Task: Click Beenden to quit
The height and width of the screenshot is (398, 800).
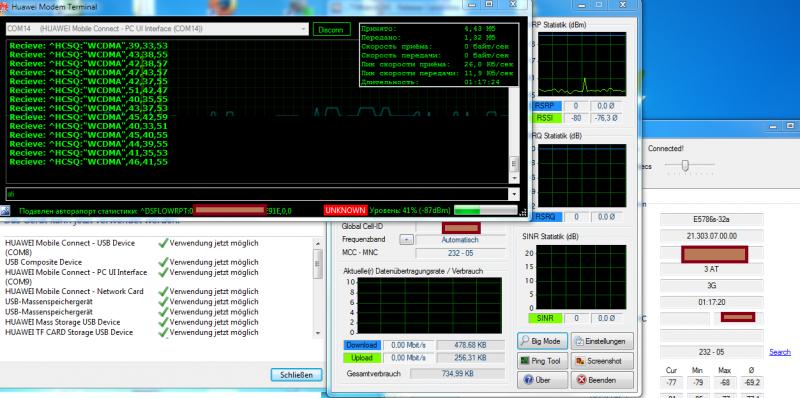Action: click(602, 380)
